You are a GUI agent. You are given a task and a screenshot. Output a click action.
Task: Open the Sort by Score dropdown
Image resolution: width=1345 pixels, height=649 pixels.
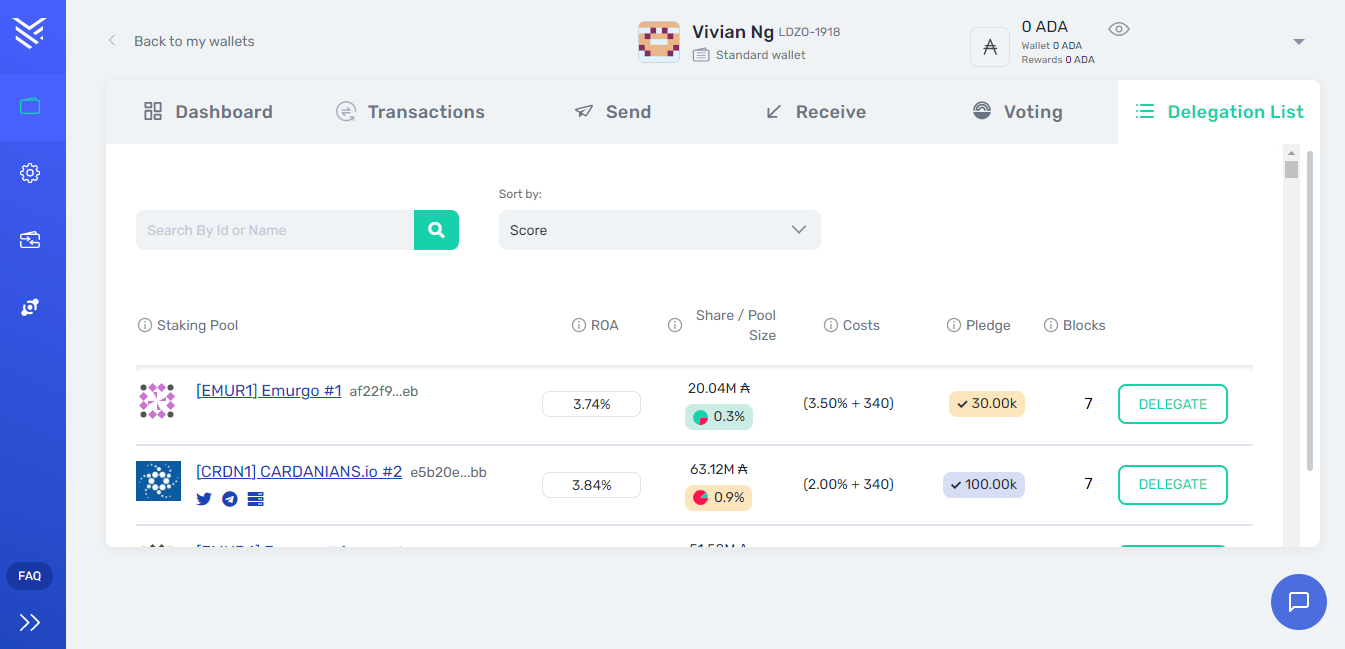point(660,230)
